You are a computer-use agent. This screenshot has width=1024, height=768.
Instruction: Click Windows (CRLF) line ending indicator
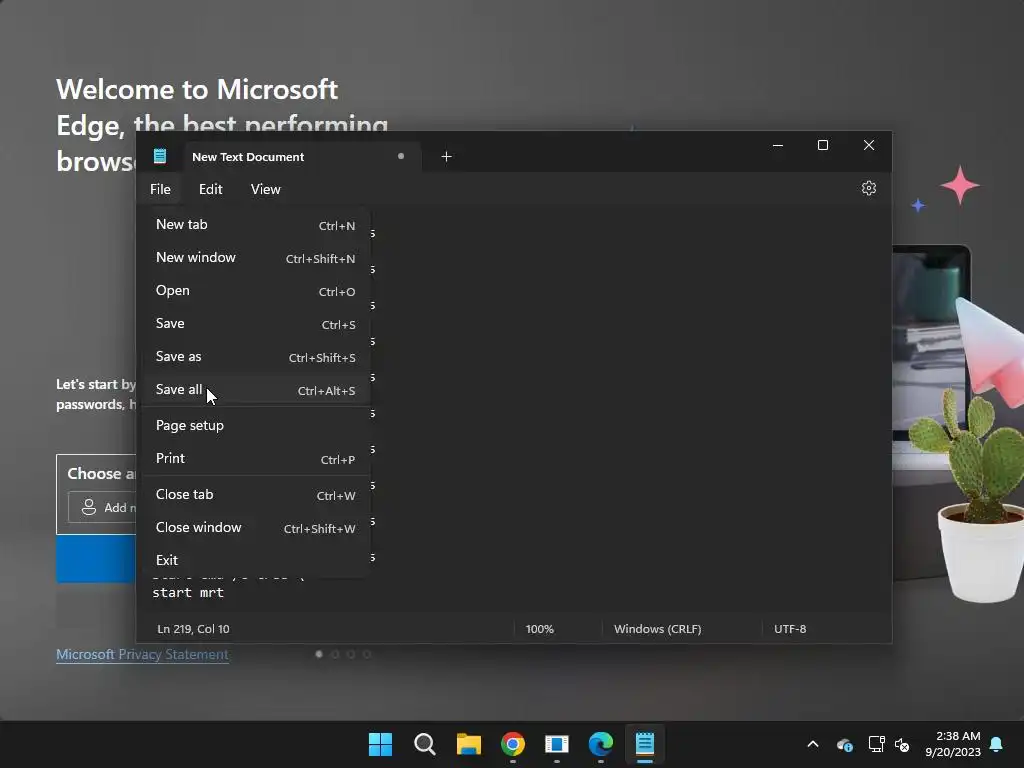657,629
